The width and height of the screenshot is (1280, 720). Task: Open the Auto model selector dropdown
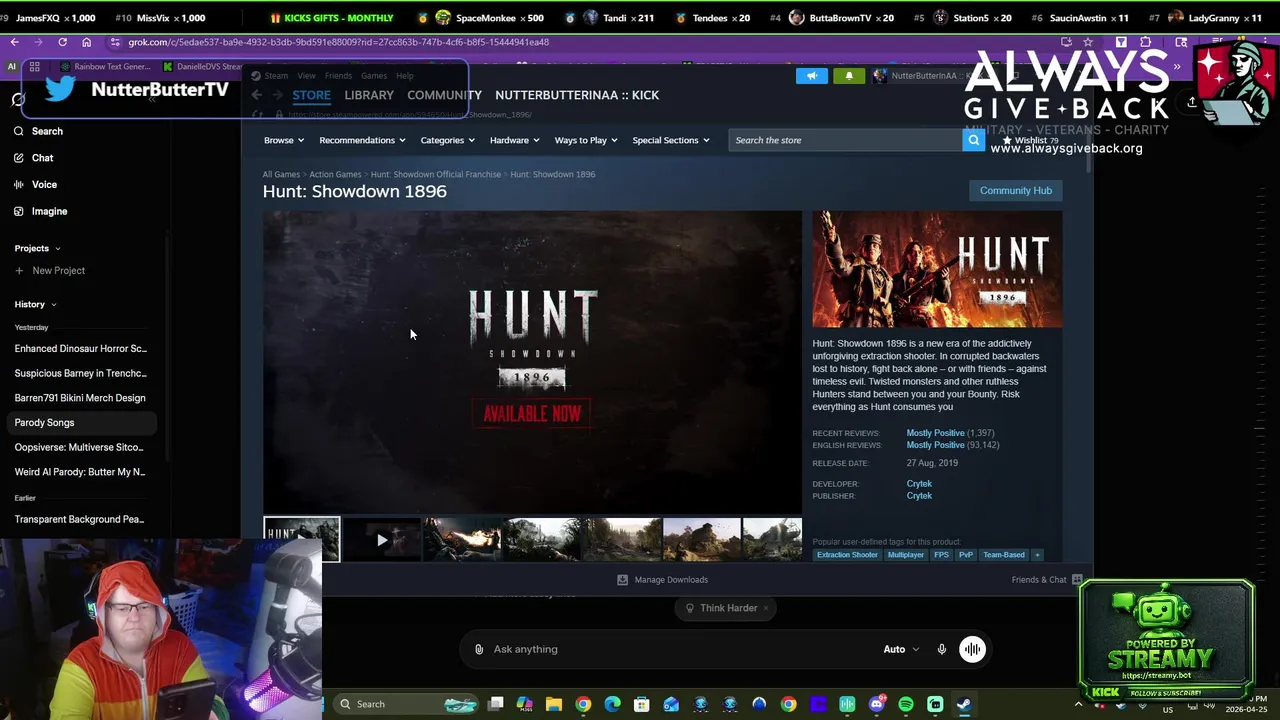pyautogui.click(x=901, y=649)
